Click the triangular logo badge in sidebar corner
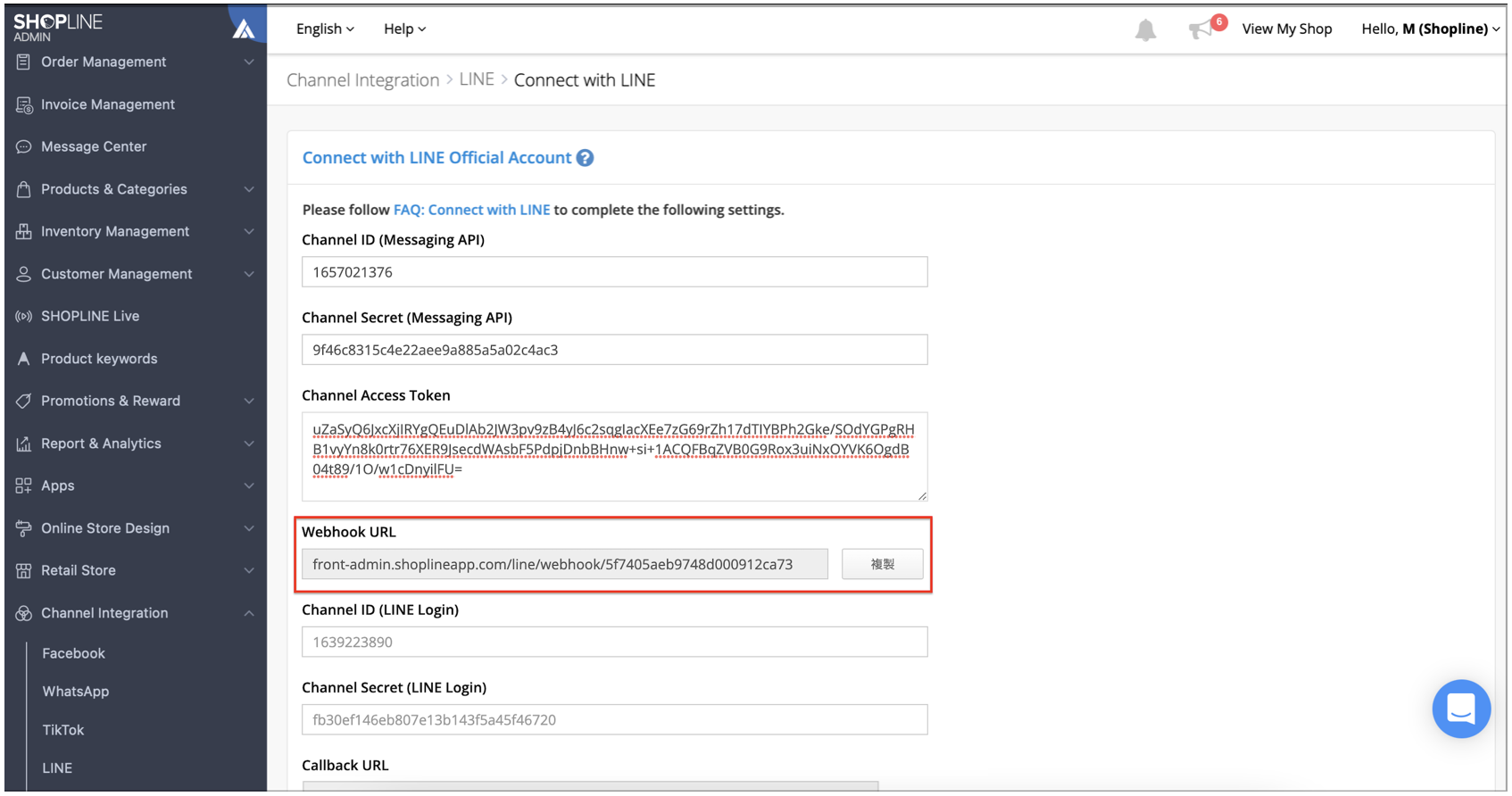 point(245,27)
